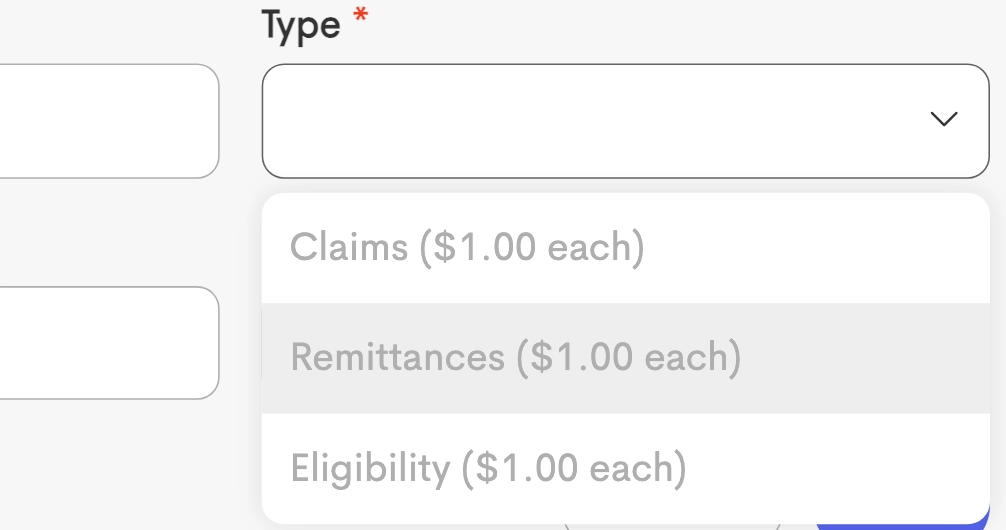
Task: Click the word Eligibility in the list
Action: click(370, 468)
